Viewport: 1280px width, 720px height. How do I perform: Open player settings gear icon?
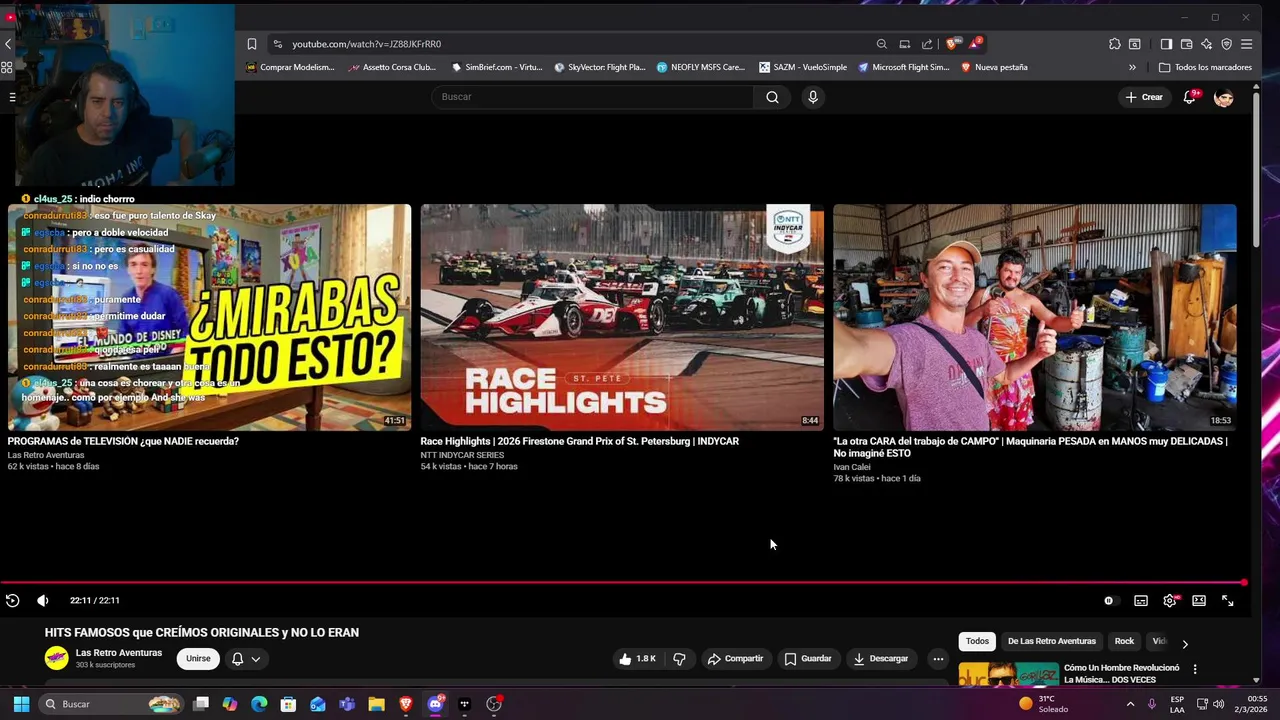[x=1170, y=600]
